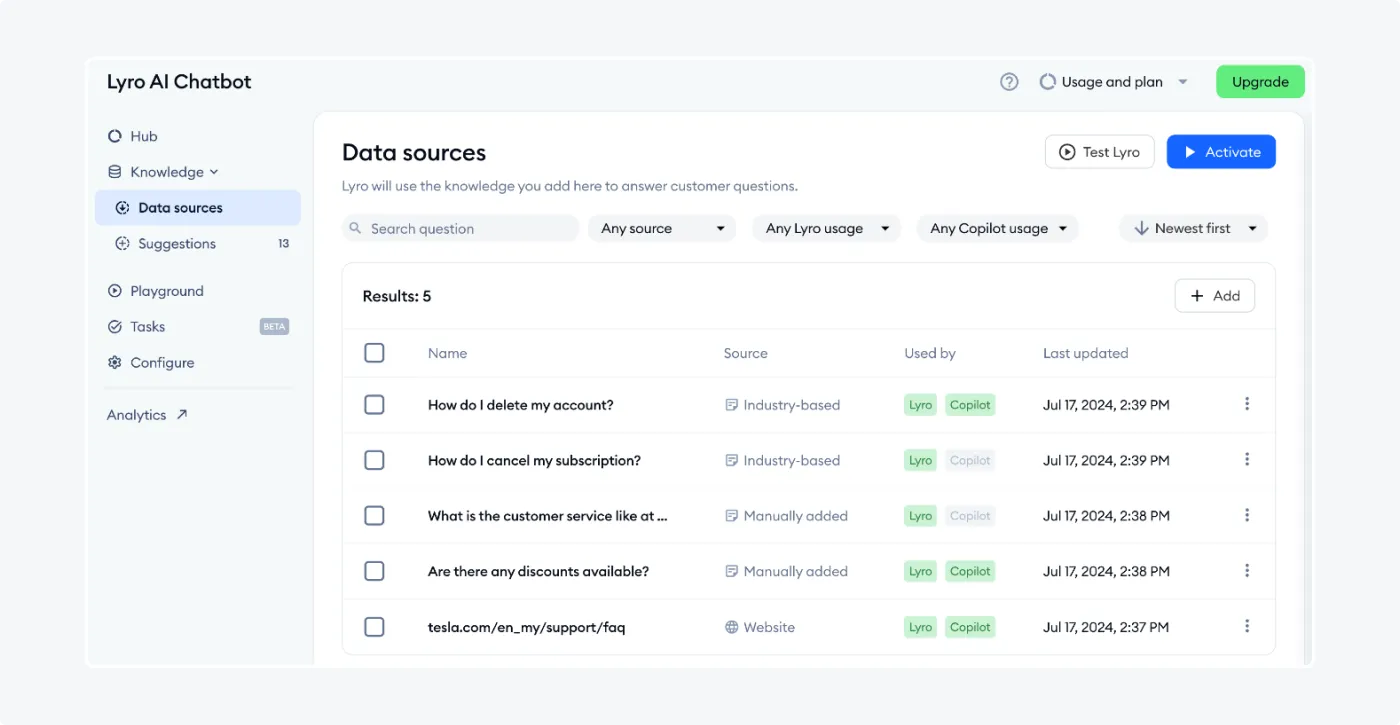Image resolution: width=1400 pixels, height=725 pixels.
Task: Click the sort arrow icon beside Newest first
Action: (1141, 228)
